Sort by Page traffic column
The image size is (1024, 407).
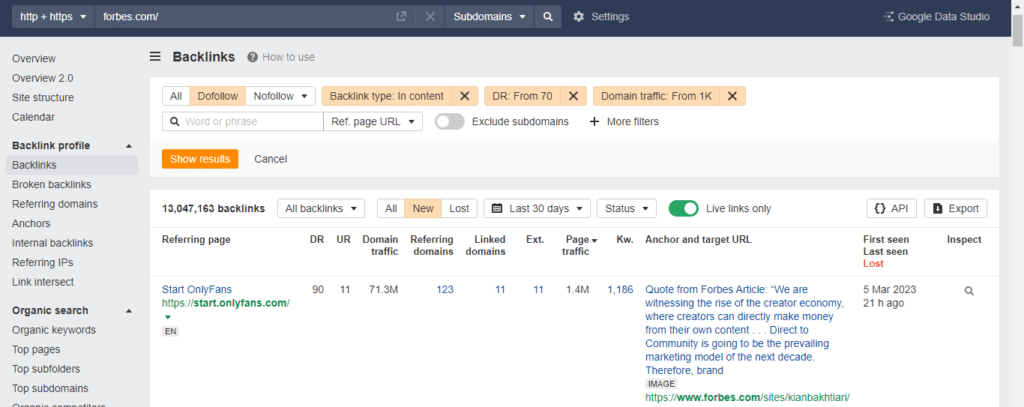click(577, 246)
